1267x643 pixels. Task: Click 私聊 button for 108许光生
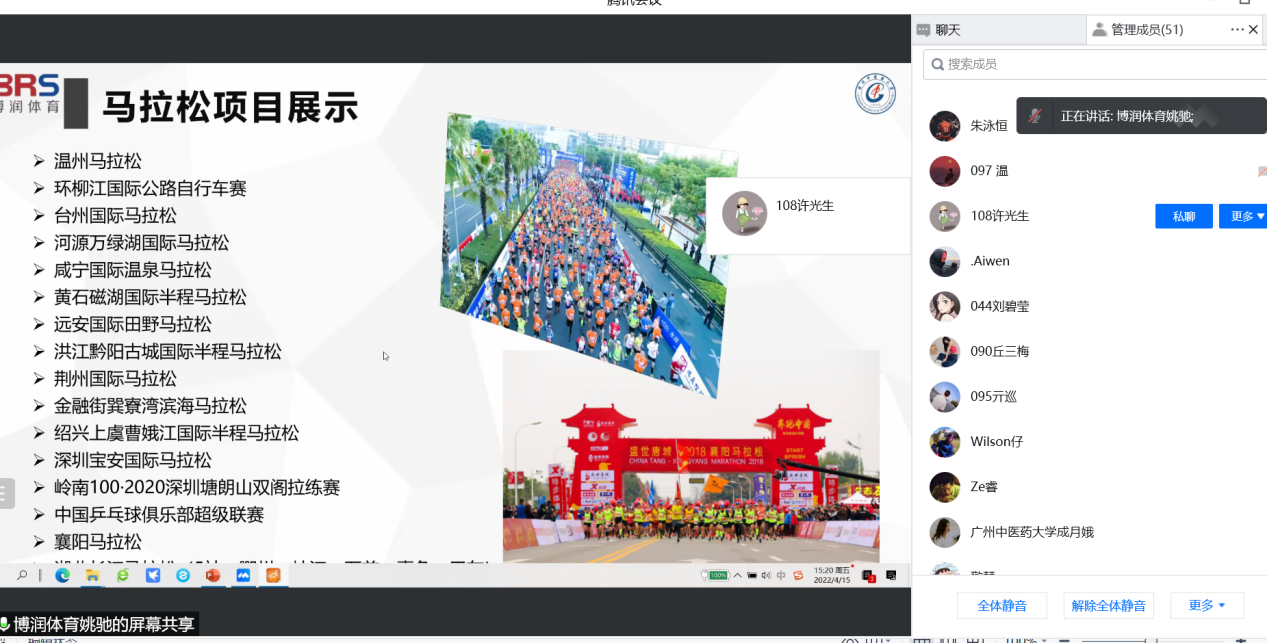1184,216
